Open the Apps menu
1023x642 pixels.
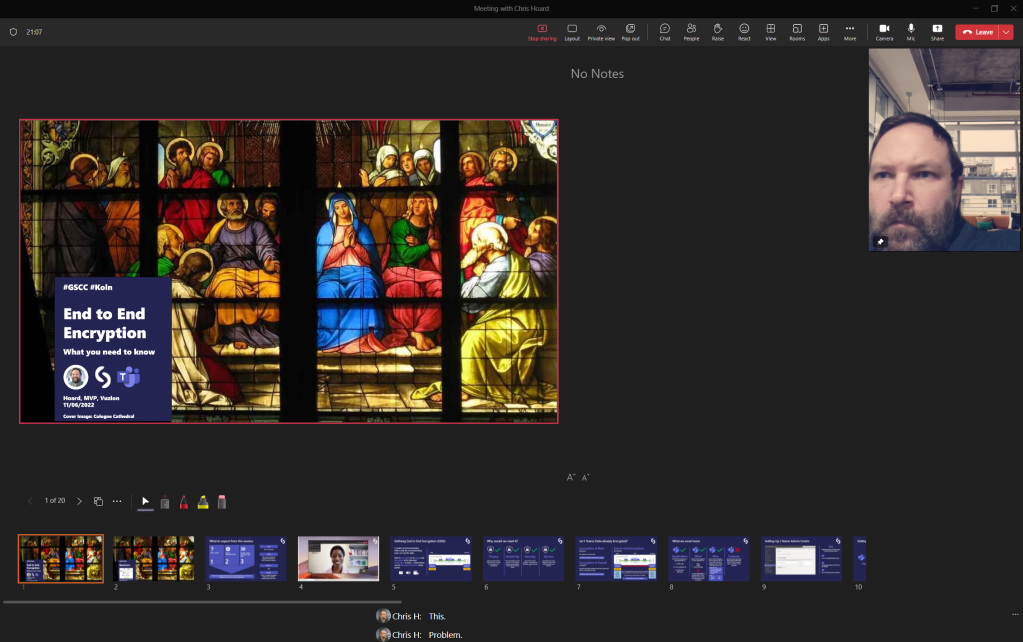823,32
